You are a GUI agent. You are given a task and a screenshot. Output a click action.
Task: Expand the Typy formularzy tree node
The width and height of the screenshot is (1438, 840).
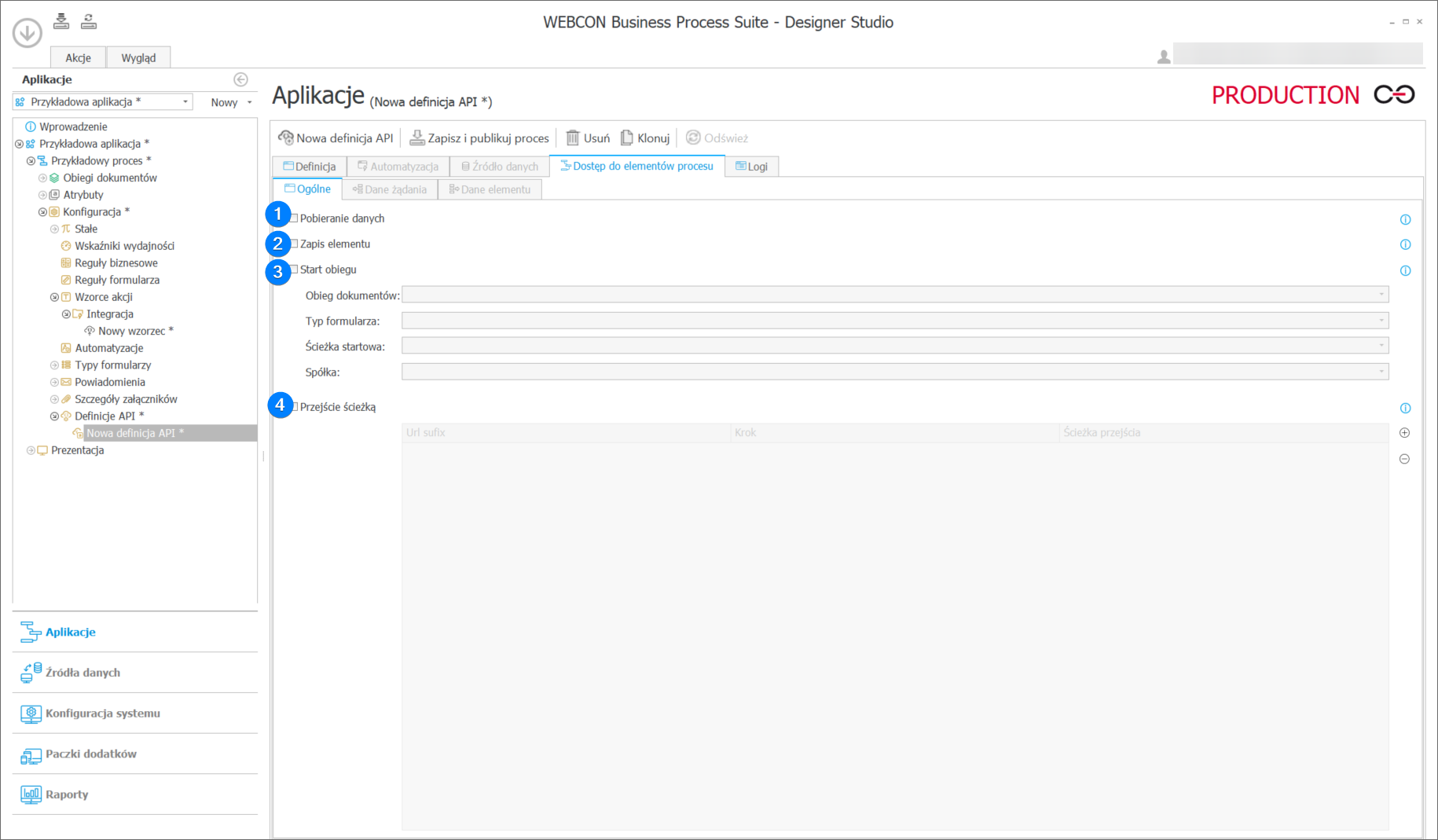pyautogui.click(x=54, y=365)
